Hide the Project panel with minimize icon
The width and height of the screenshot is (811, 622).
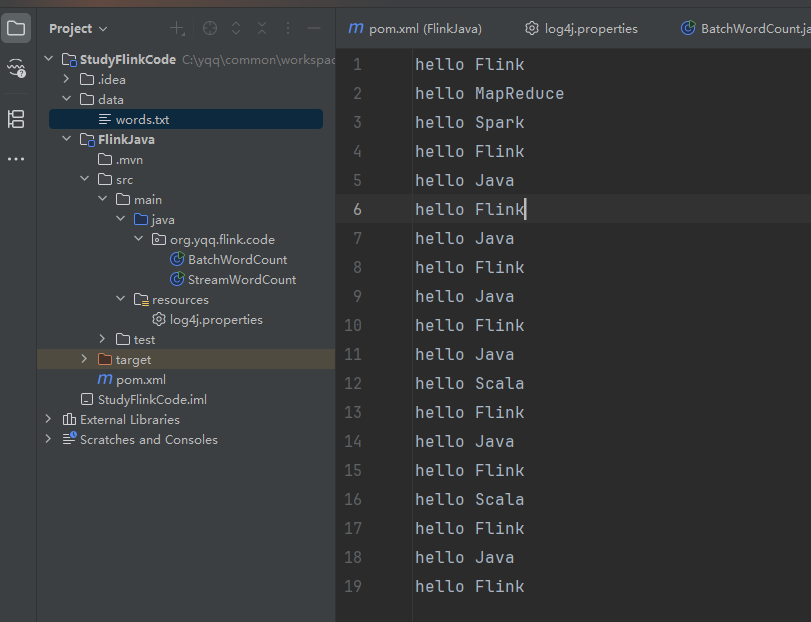click(x=313, y=28)
